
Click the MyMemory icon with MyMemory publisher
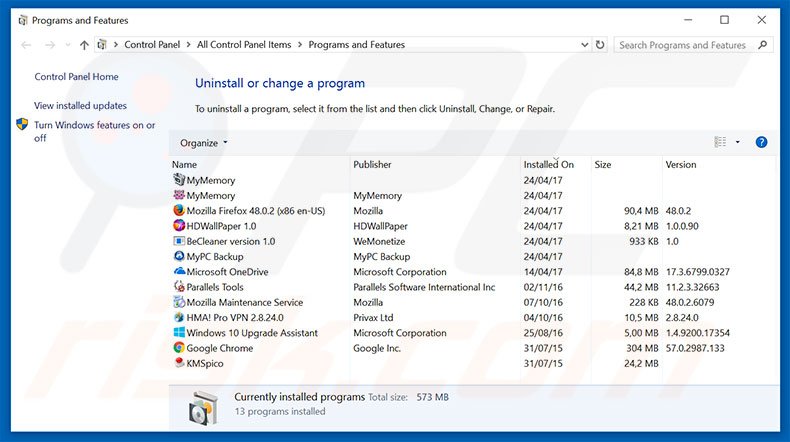click(179, 195)
